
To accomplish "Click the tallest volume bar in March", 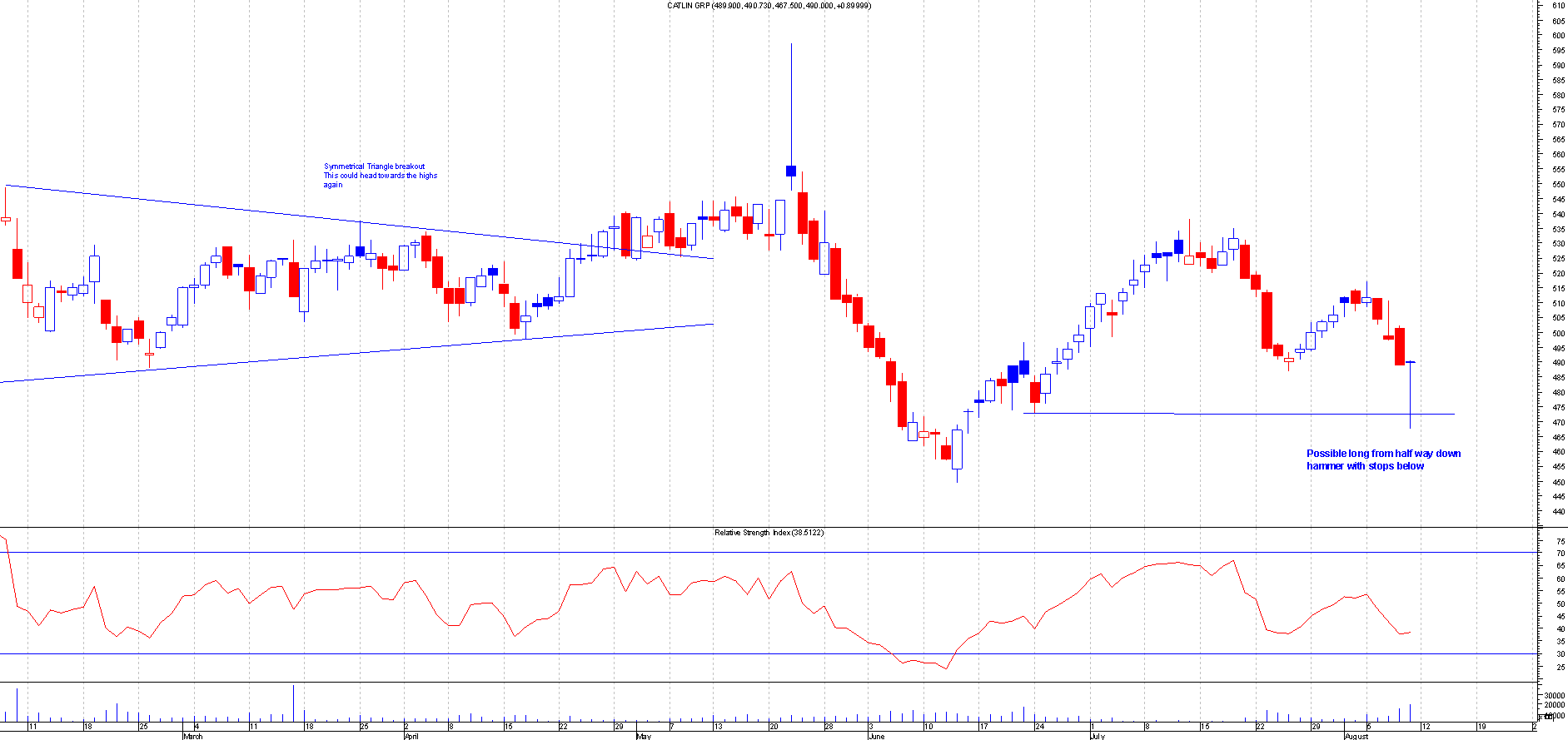I will tap(293, 703).
